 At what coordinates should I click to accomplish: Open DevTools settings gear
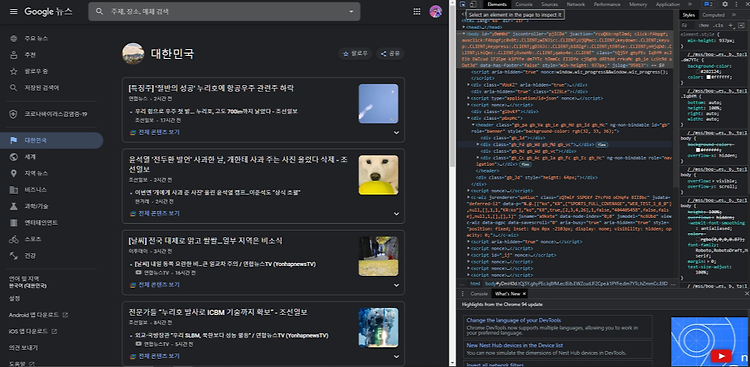click(725, 4)
